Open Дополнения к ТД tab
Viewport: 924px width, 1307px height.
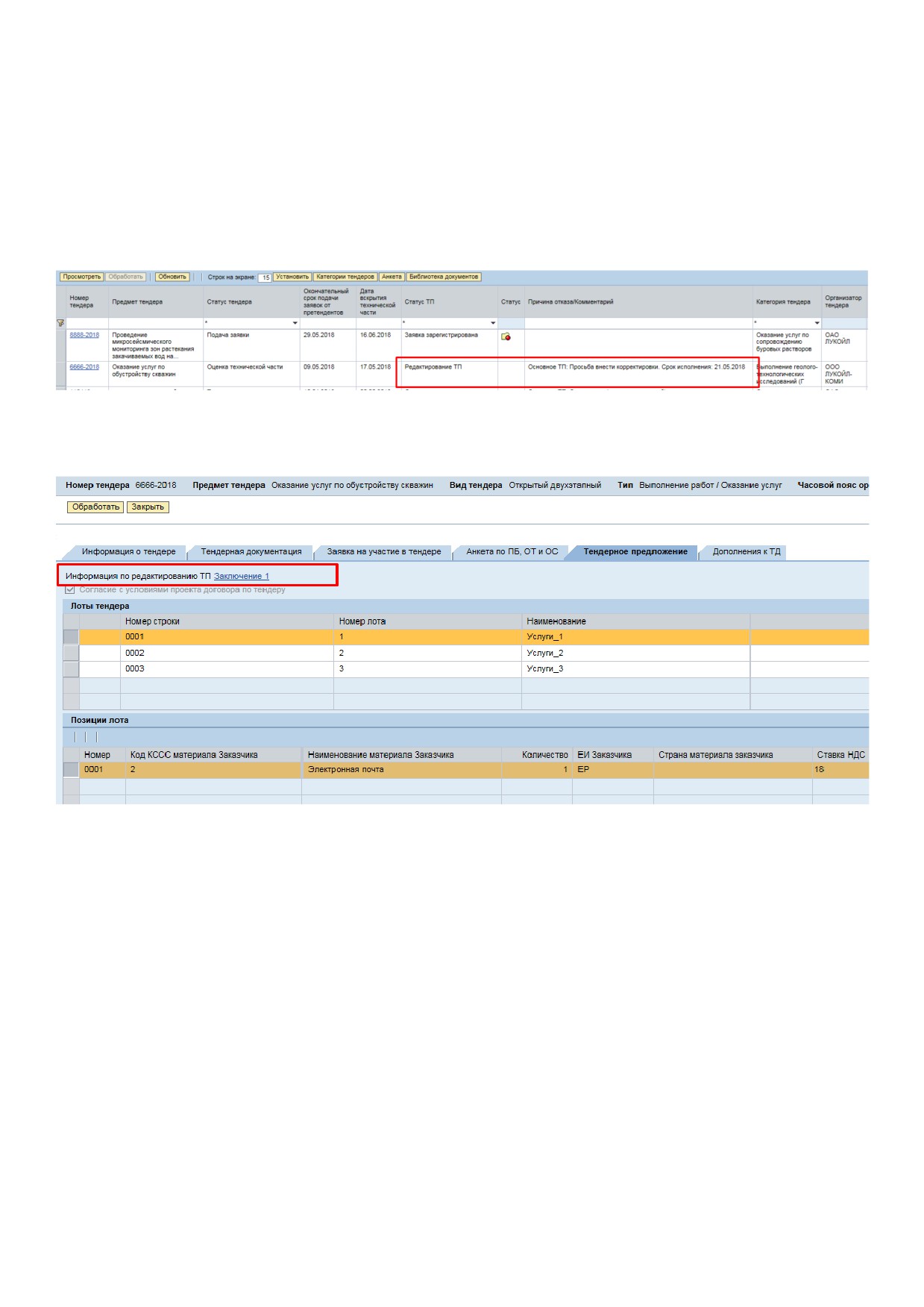pos(747,552)
